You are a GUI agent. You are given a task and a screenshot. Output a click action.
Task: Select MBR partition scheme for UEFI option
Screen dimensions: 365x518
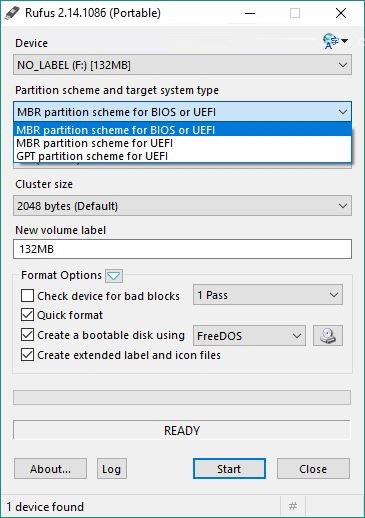tap(182, 143)
